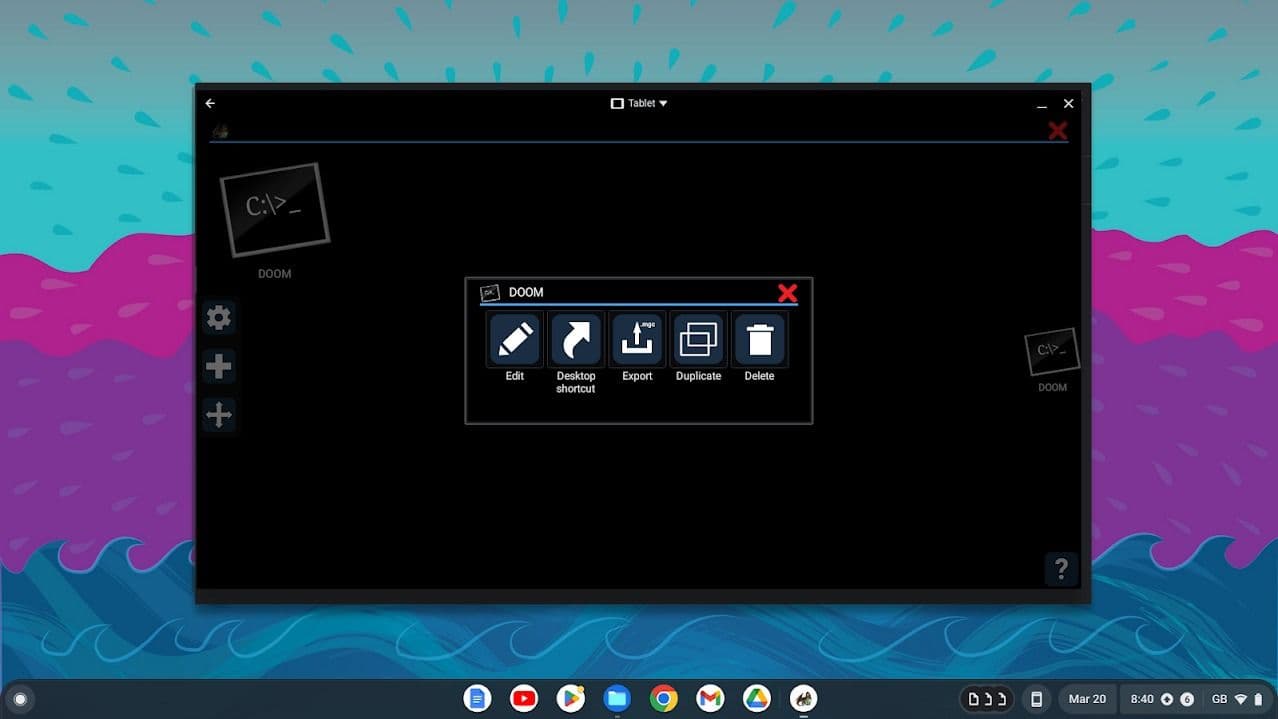Open the Magic DOSBox shelf icon

point(803,698)
